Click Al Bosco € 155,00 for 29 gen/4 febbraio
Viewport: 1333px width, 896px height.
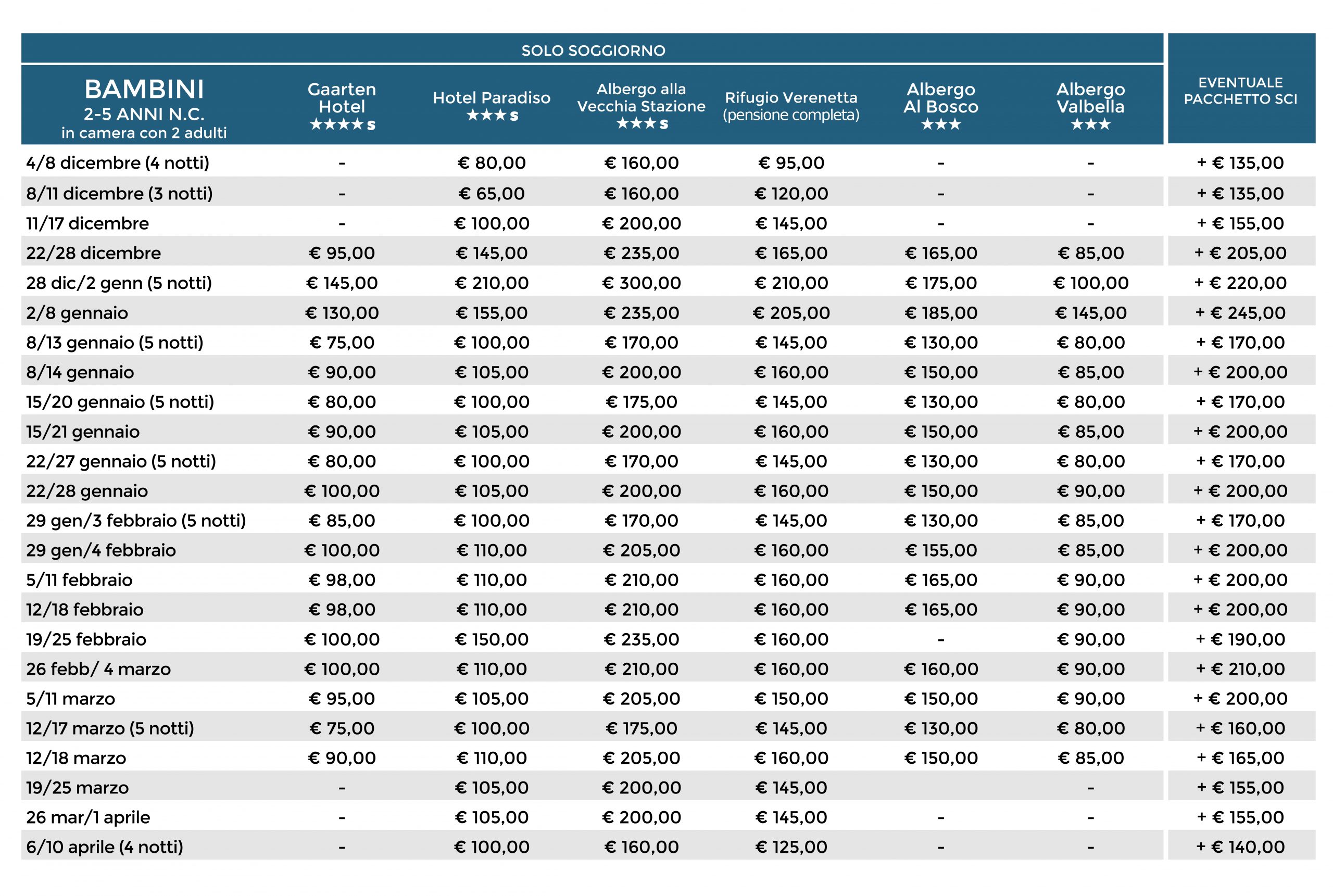coord(941,551)
